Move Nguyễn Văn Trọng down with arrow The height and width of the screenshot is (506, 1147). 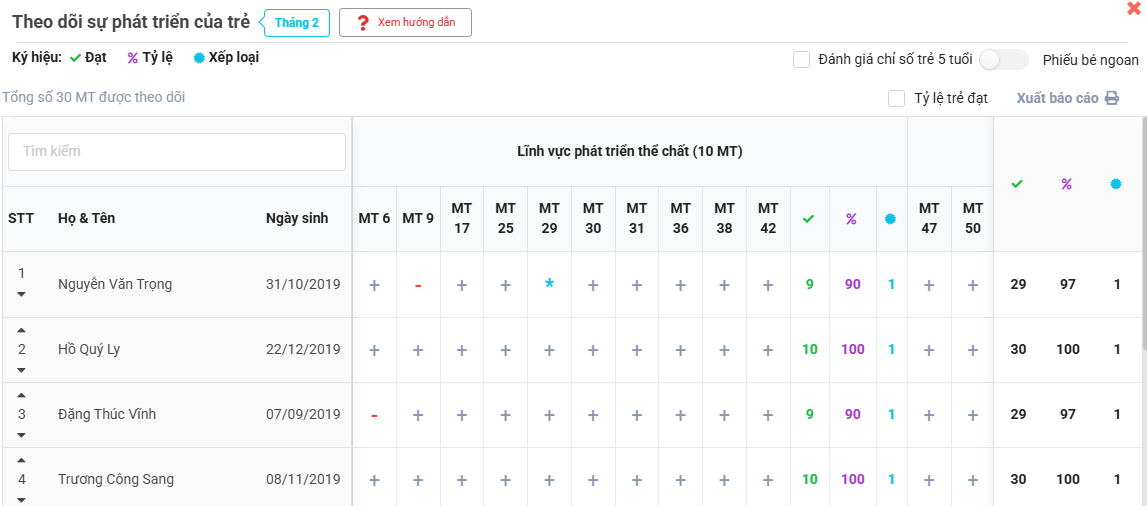(22, 295)
